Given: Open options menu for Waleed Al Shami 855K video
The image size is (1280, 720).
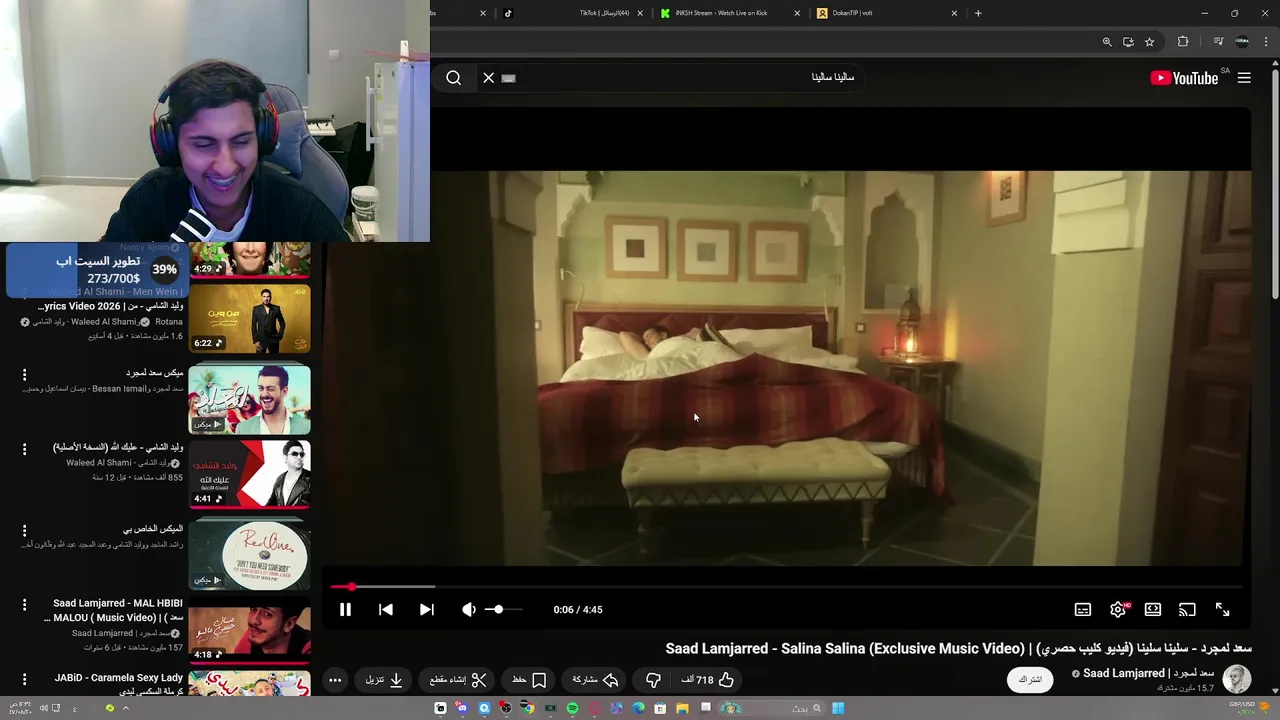Looking at the screenshot, I should pyautogui.click(x=25, y=450).
